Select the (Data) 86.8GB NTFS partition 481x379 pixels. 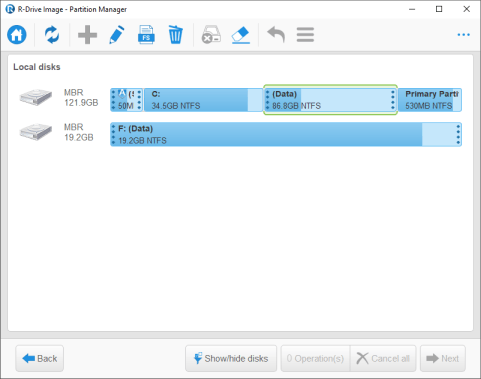coord(330,100)
